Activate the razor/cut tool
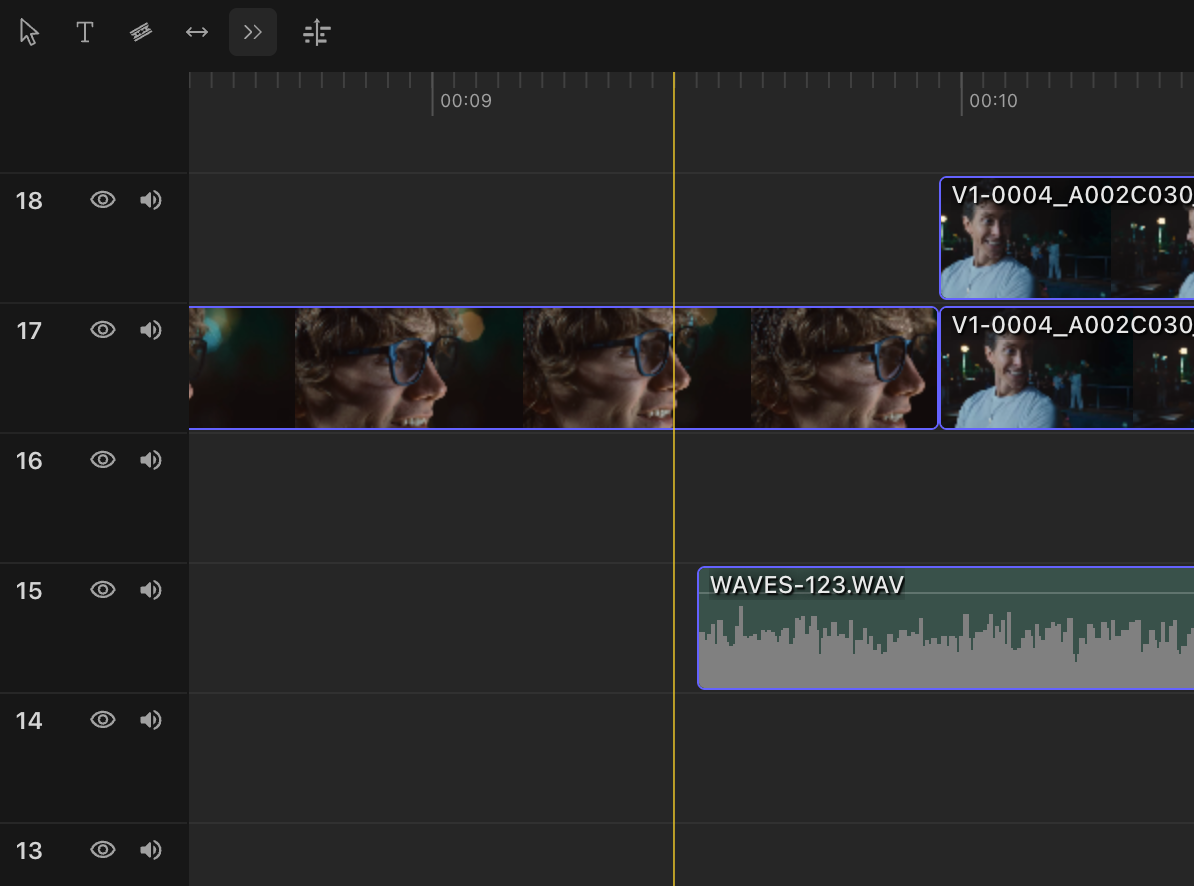 [140, 31]
